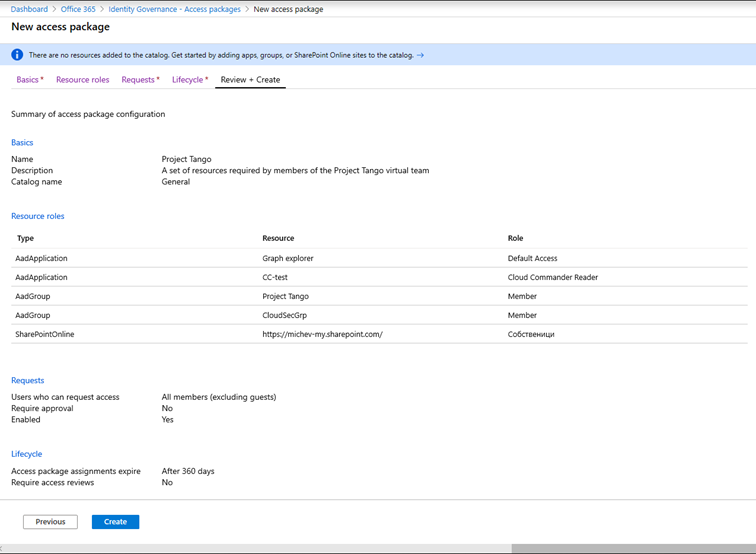The height and width of the screenshot is (554, 756).
Task: Open the Requests tab
Action: [x=140, y=80]
